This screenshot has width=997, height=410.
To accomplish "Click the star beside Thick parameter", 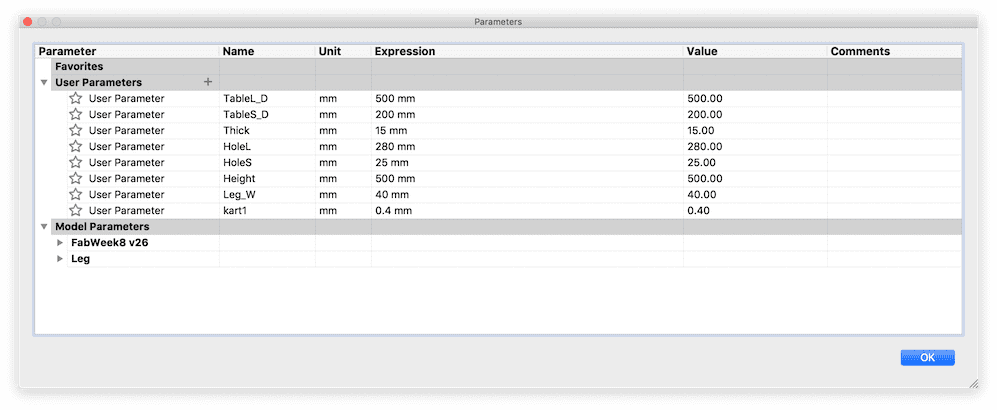I will click(75, 131).
